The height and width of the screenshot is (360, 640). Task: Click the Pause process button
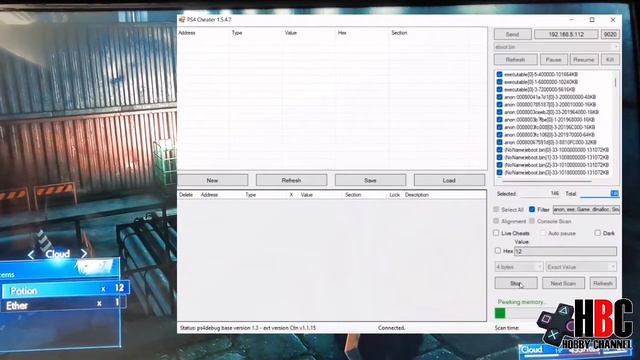553,60
